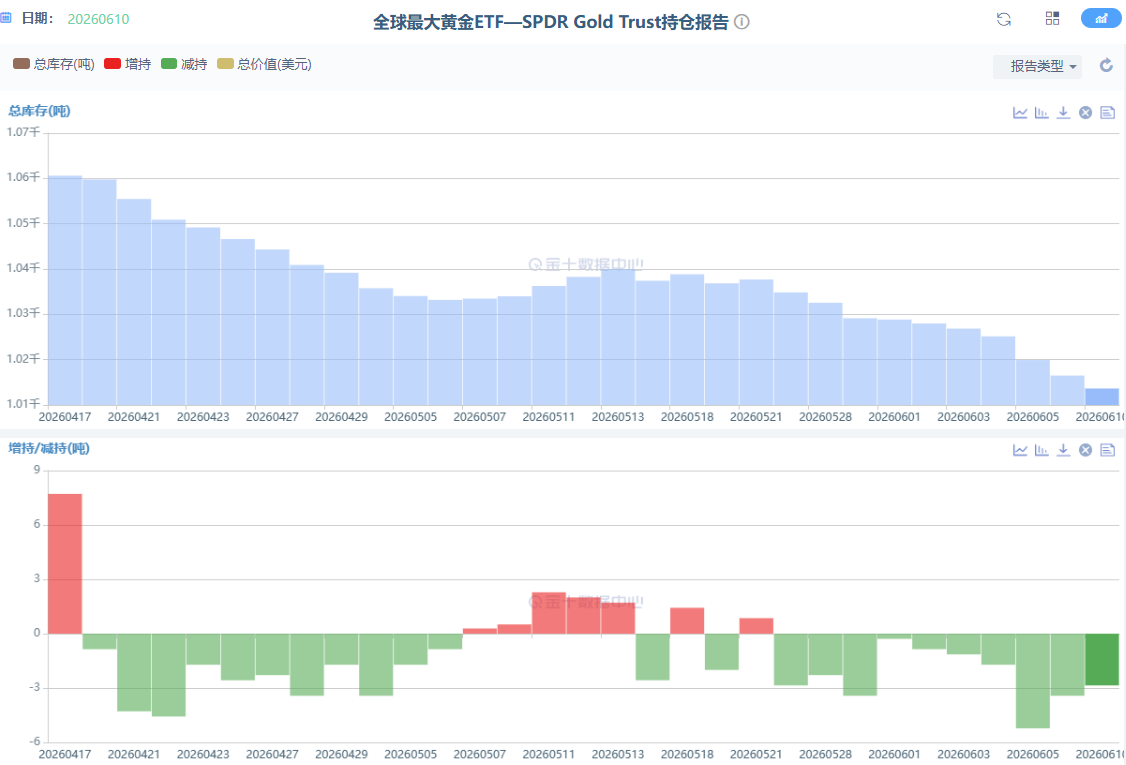Select the first inventory bar at 20260417
Viewport: 1126px width, 765px height.
[x=65, y=290]
